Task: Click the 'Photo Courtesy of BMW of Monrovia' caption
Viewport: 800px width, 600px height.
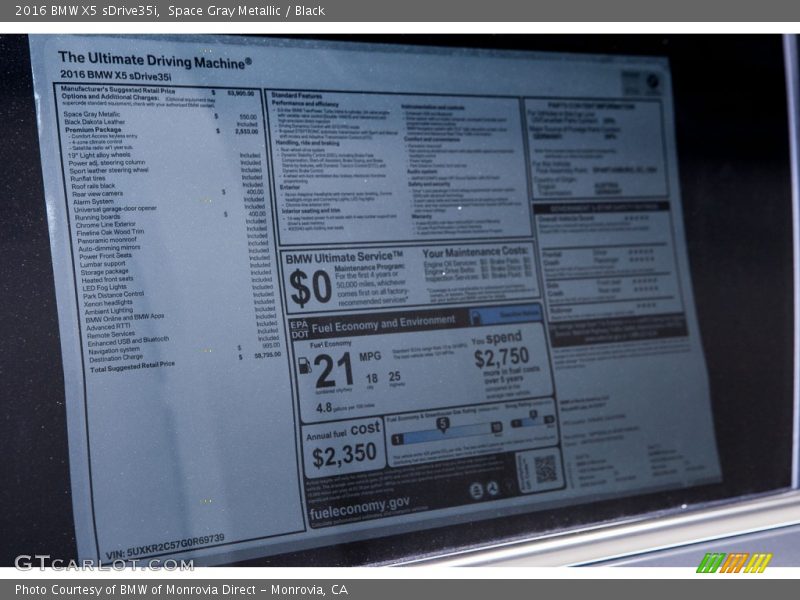Action: coord(181,589)
